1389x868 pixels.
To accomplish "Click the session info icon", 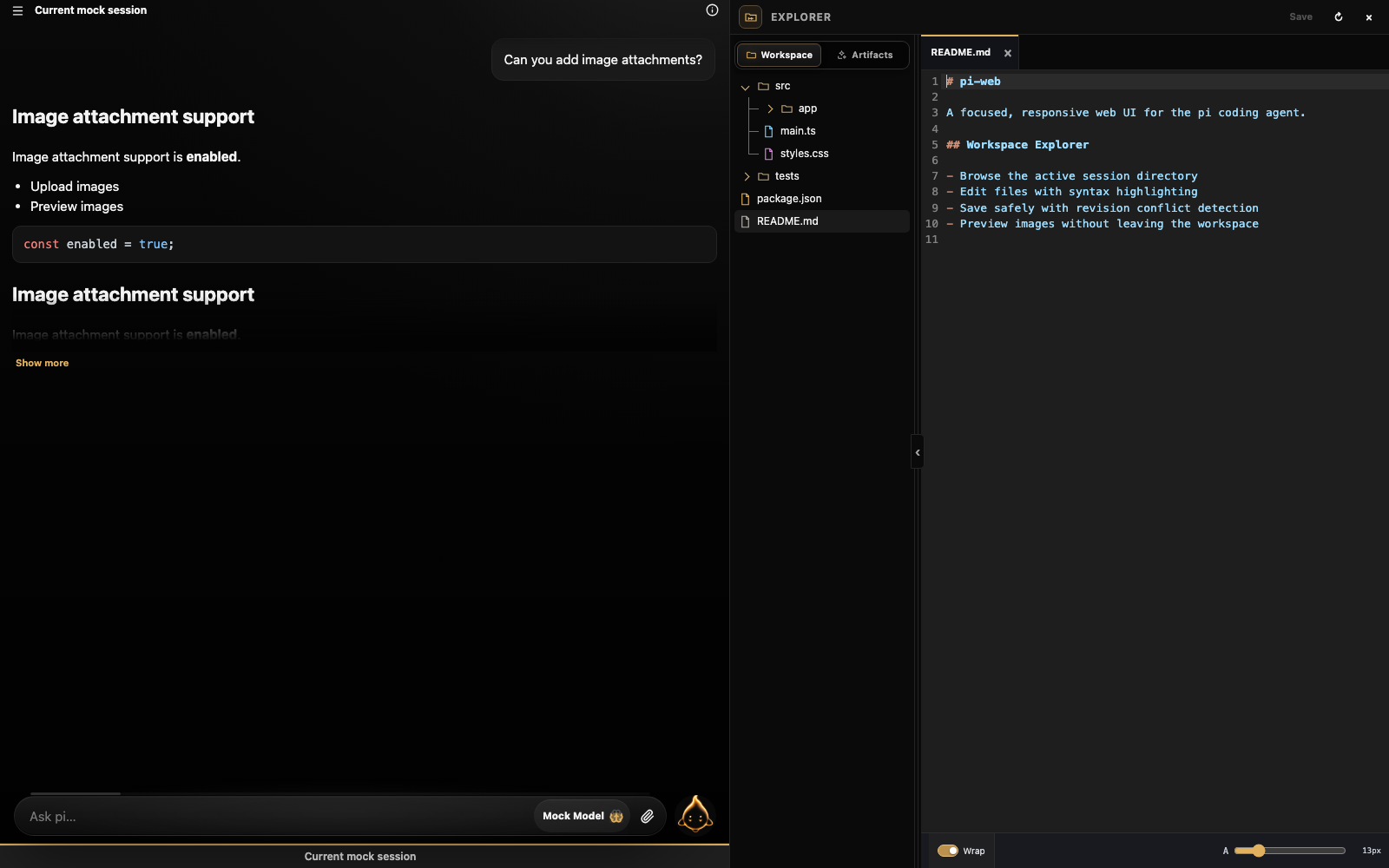I will 712,10.
